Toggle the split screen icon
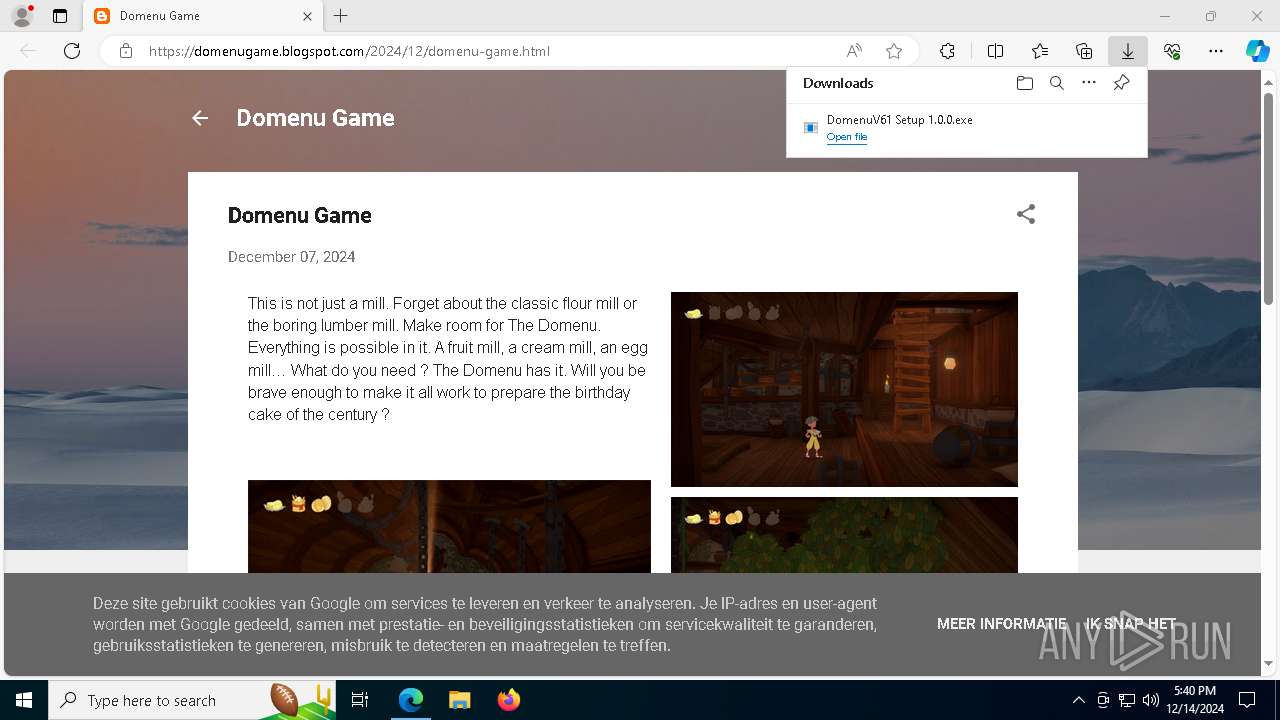The height and width of the screenshot is (720, 1280). (x=995, y=51)
